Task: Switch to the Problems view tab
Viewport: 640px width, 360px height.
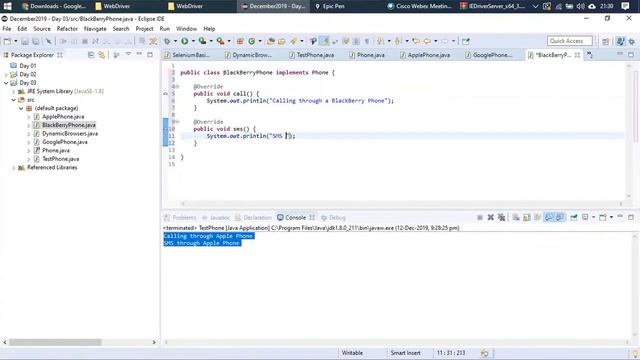Action: tap(180, 218)
